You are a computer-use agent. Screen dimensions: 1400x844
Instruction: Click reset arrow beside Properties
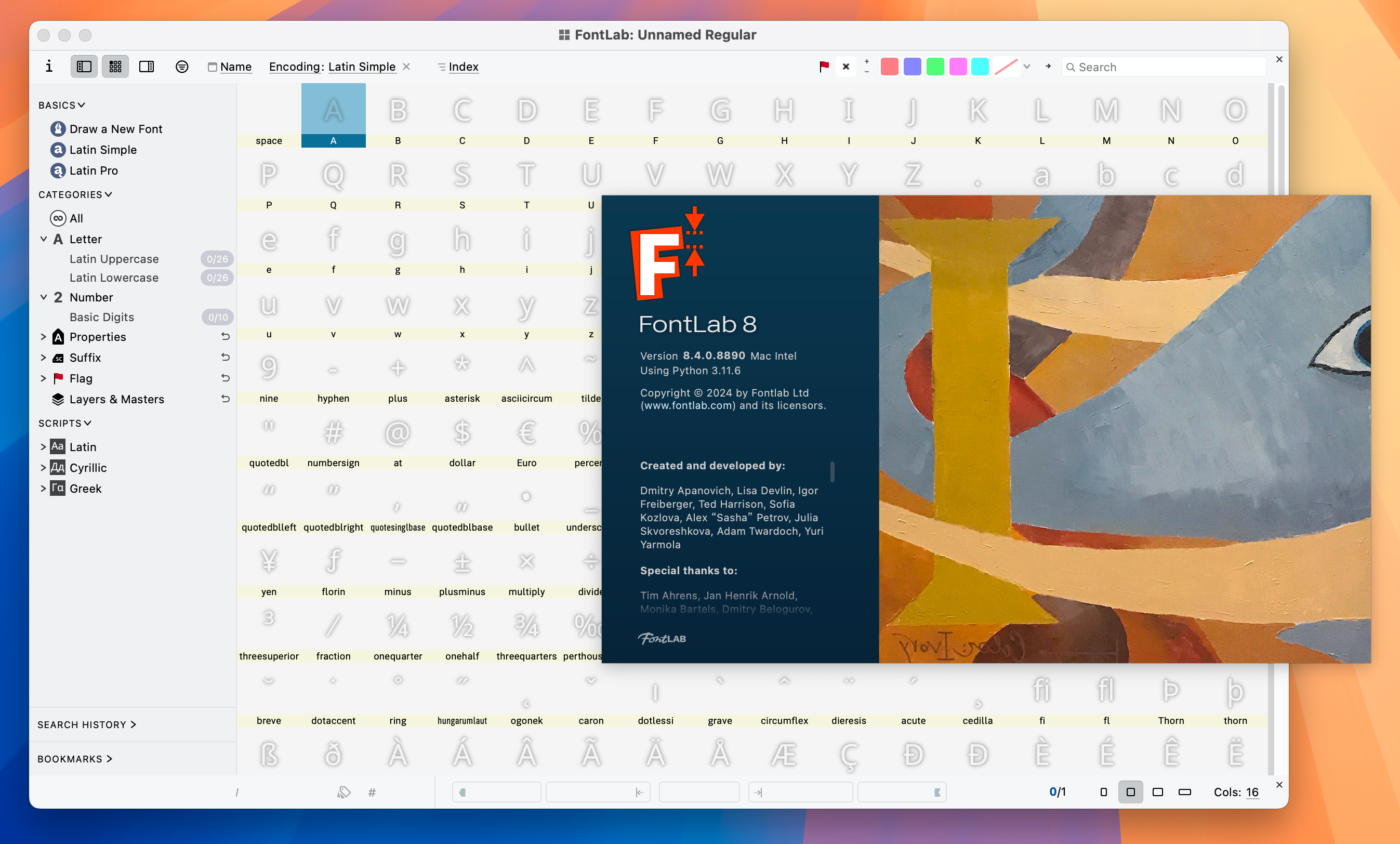(x=225, y=336)
